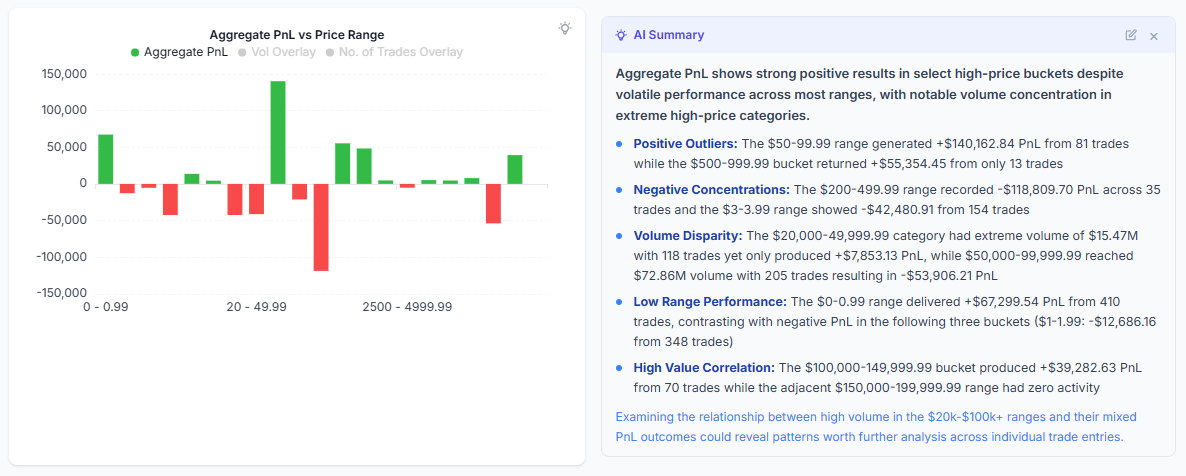Click the High Value Correlation bullet heading
This screenshot has width=1186, height=476.
(703, 368)
